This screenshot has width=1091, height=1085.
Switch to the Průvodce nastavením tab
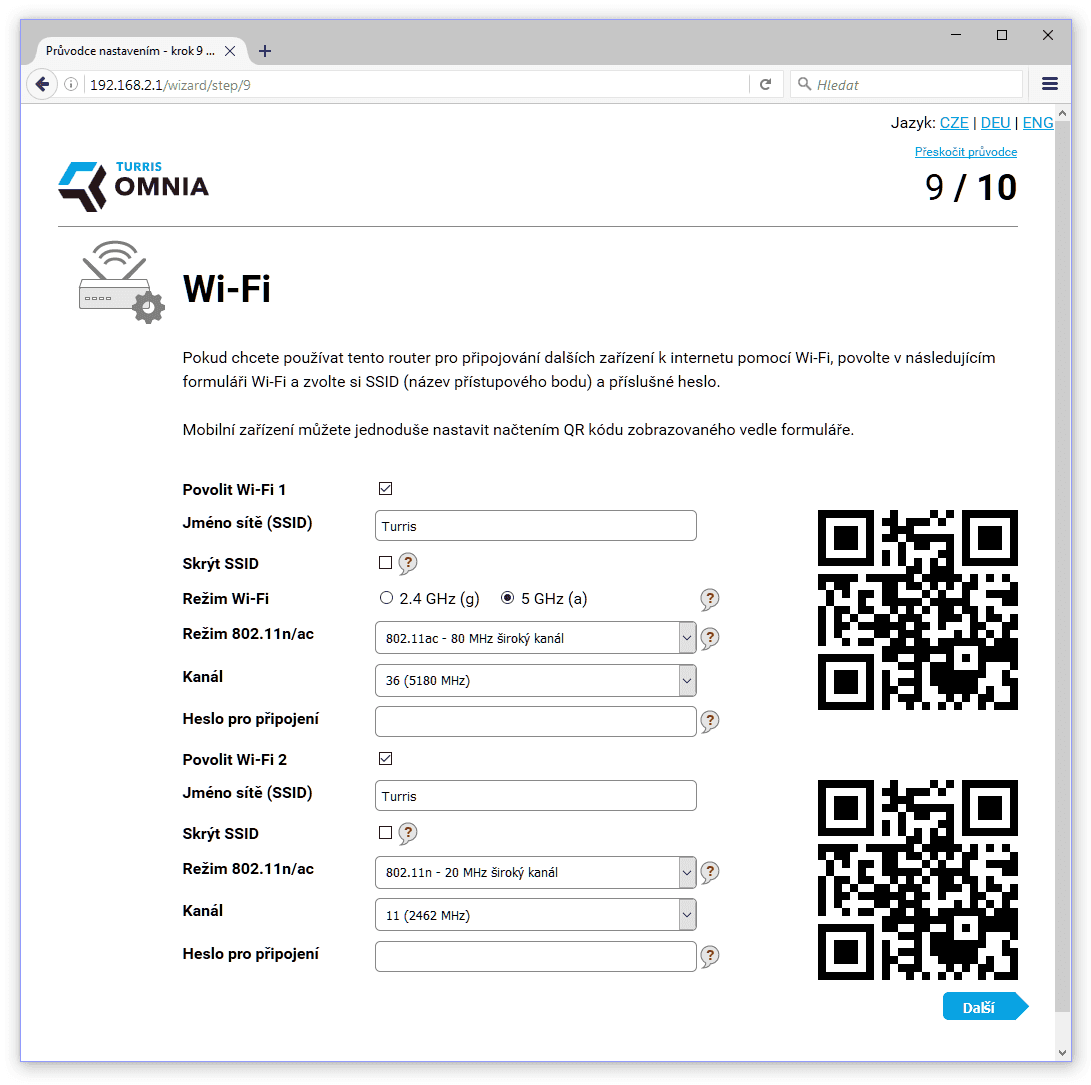tap(130, 51)
